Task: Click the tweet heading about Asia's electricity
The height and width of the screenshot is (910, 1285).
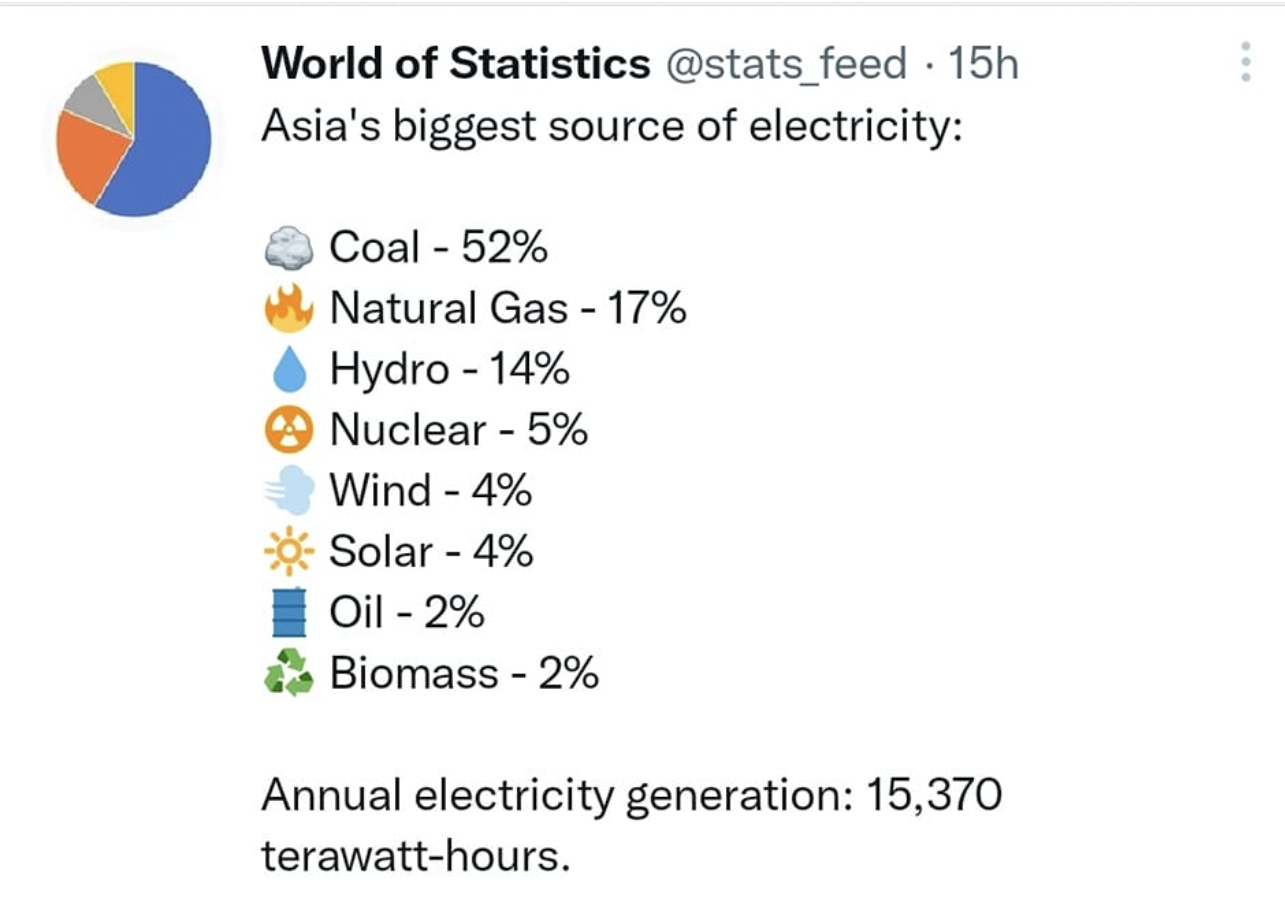Action: (x=611, y=128)
